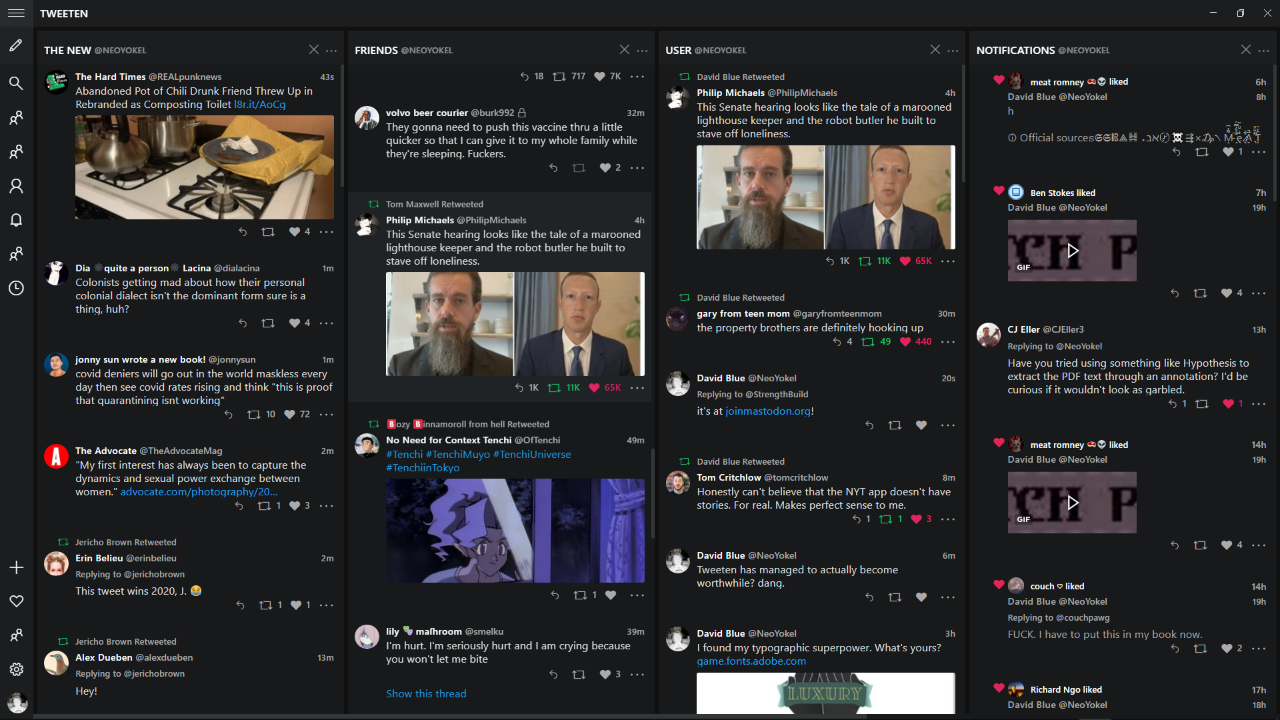Select FRIENDS column header
Screen dimensions: 1280x720
[x=376, y=50]
